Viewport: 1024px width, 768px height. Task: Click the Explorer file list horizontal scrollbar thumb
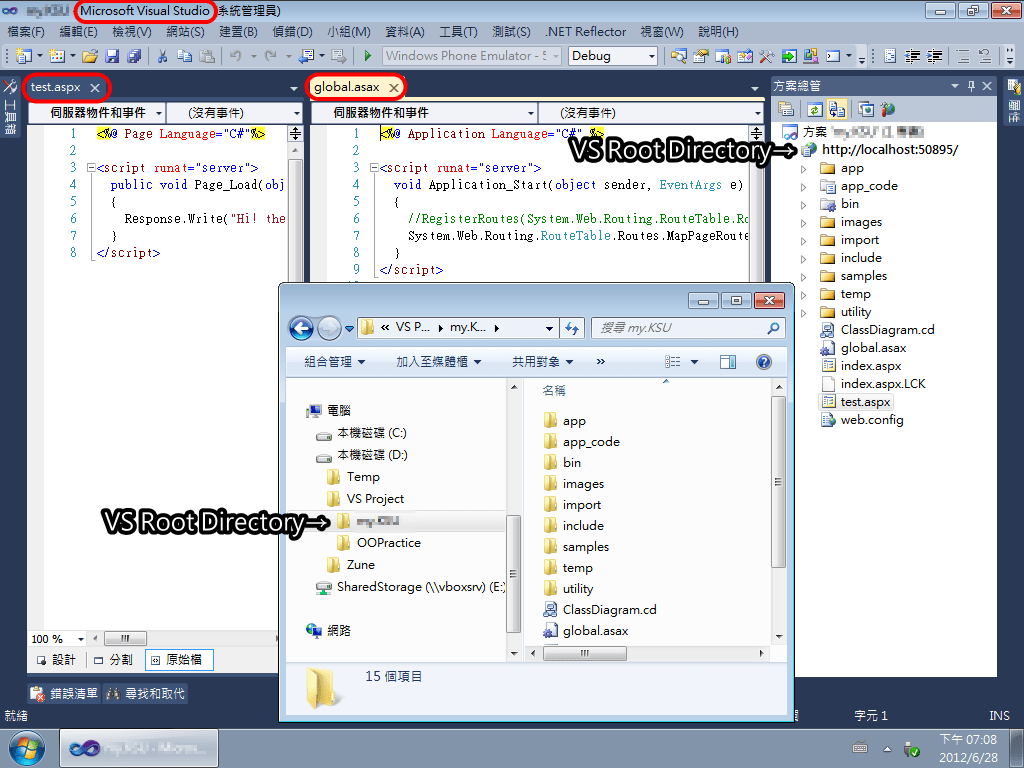click(x=584, y=653)
